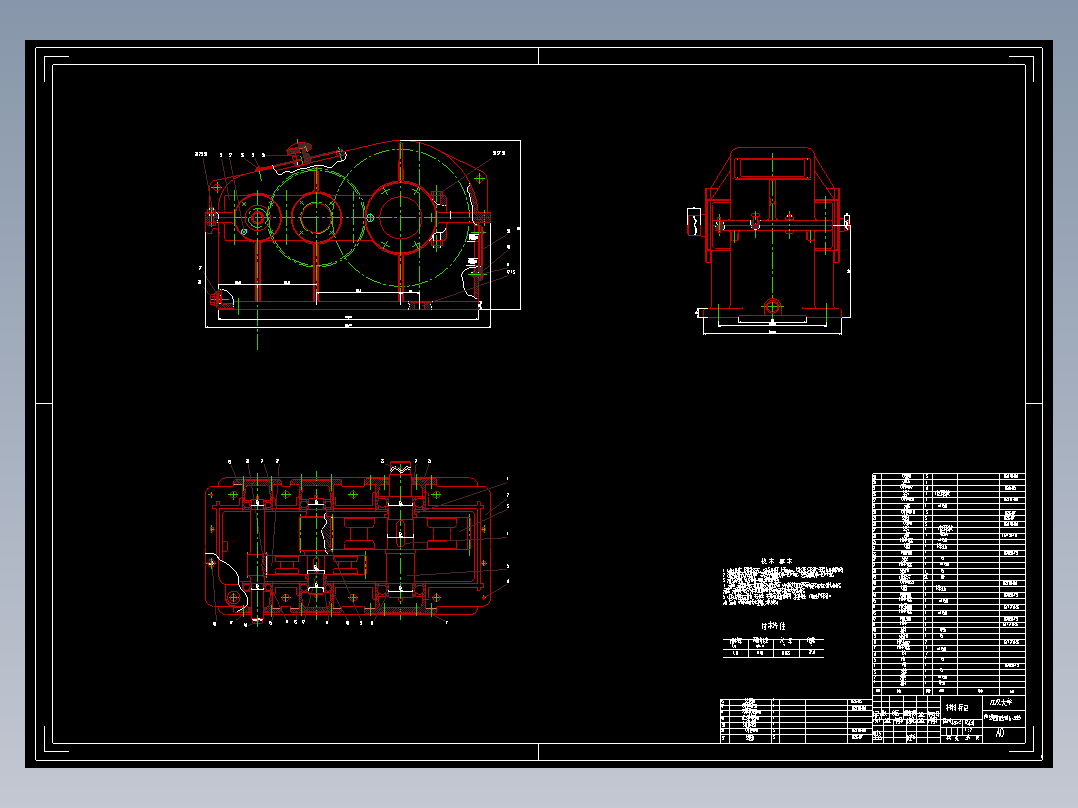Click the cyan circle marker between the gears
Viewport: 1078px width, 808px height.
(x=370, y=218)
